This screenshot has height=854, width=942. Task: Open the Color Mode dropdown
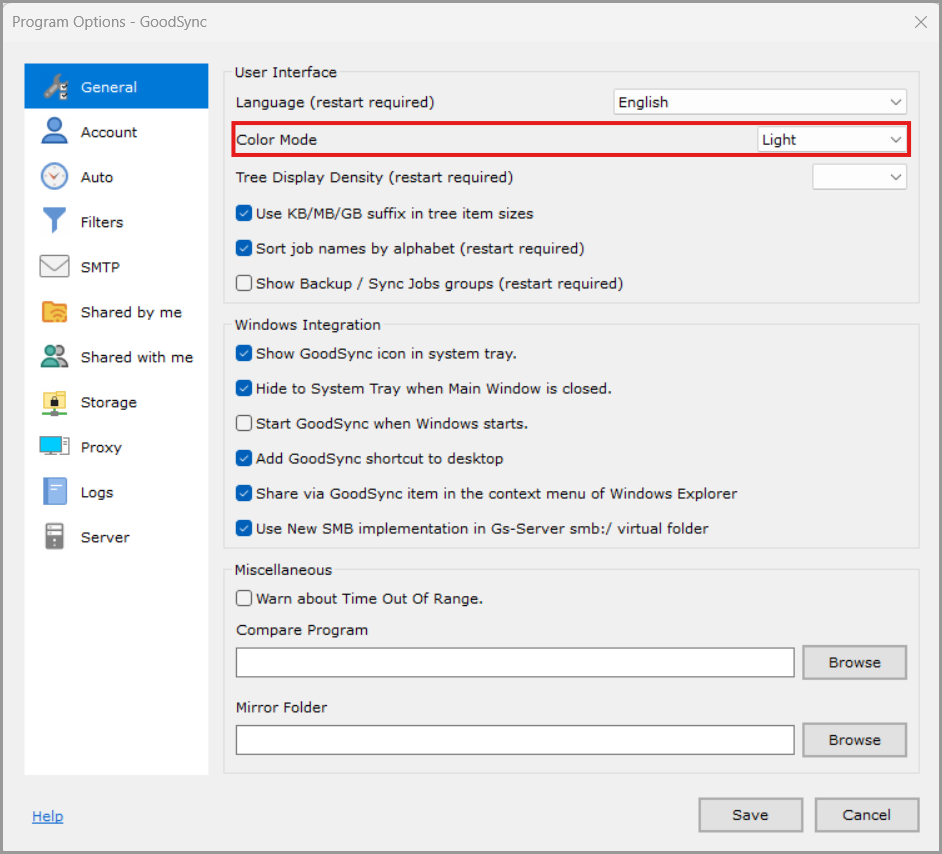(x=831, y=139)
